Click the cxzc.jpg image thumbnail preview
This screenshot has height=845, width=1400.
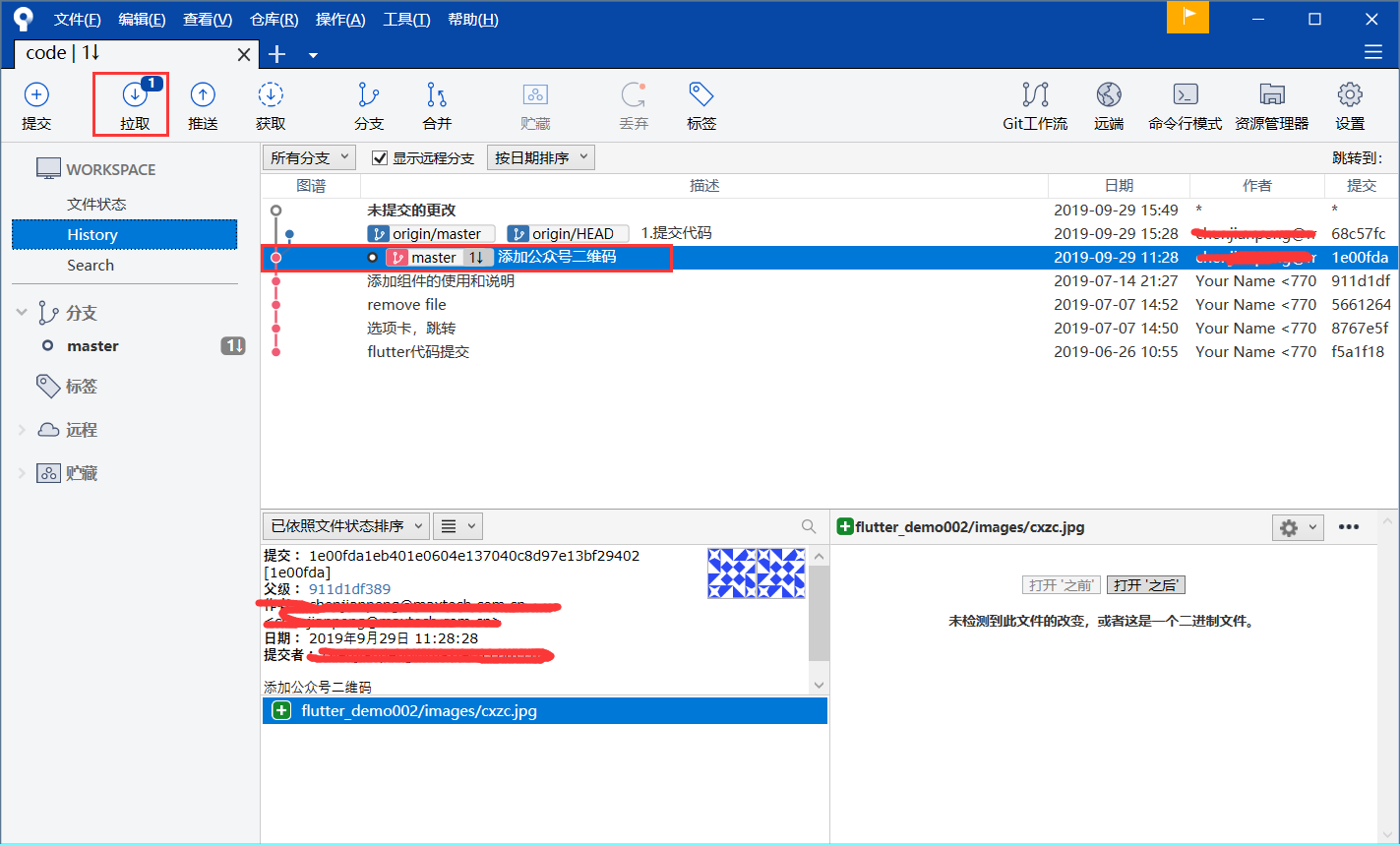tap(756, 572)
